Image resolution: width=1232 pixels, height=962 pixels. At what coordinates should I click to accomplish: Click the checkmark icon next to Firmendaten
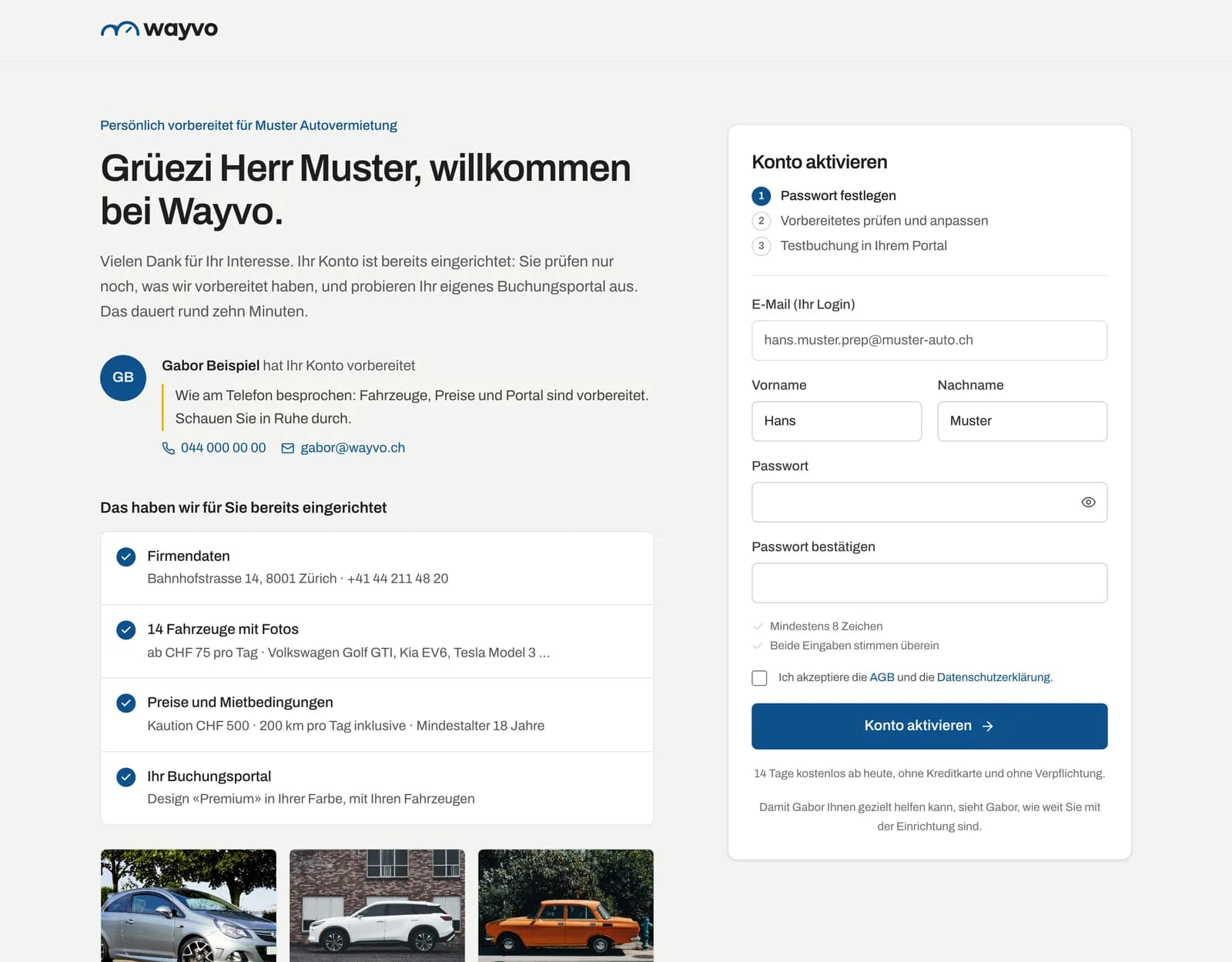click(126, 556)
